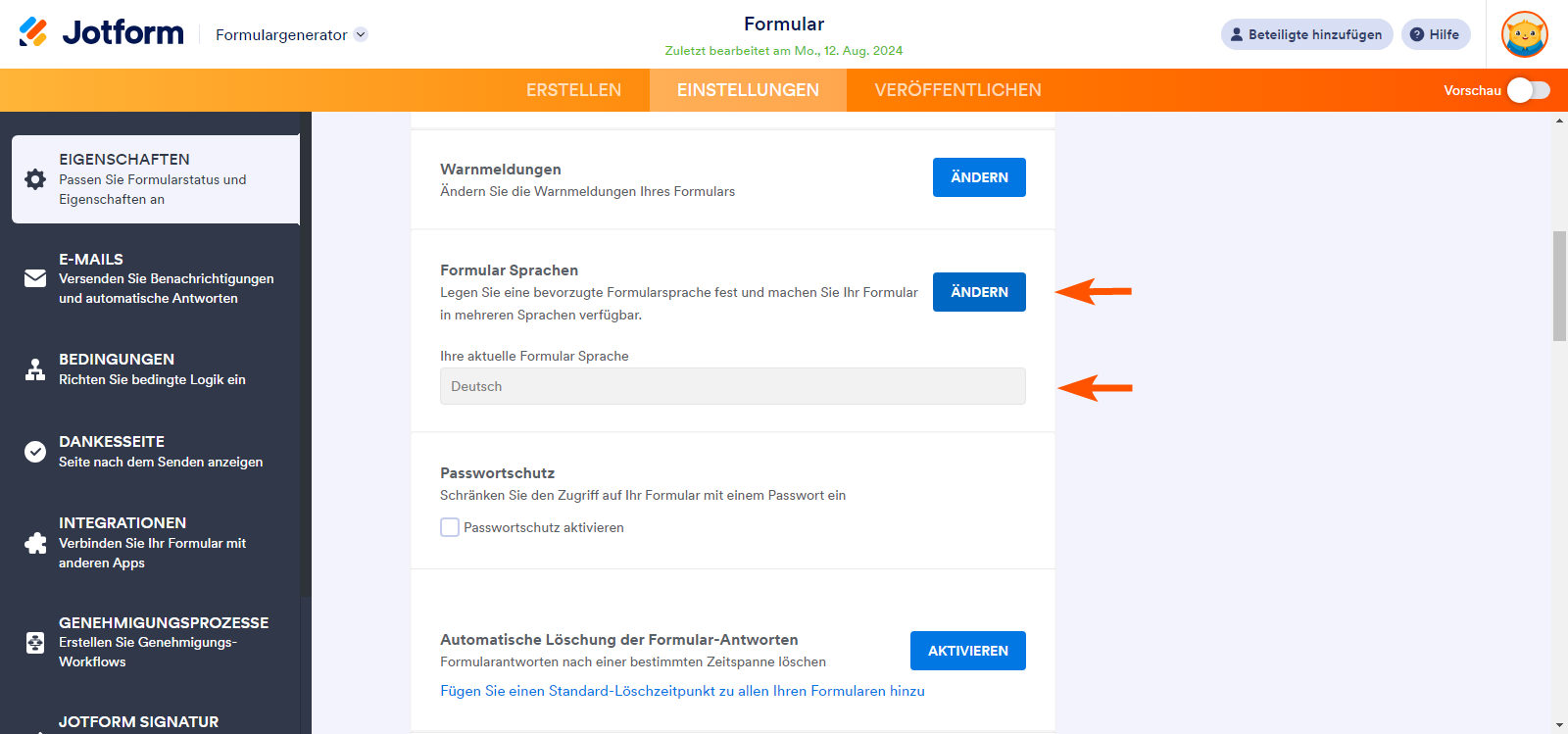The height and width of the screenshot is (734, 1568).
Task: Click the E-Mails envelope icon
Action: pyautogui.click(x=35, y=278)
